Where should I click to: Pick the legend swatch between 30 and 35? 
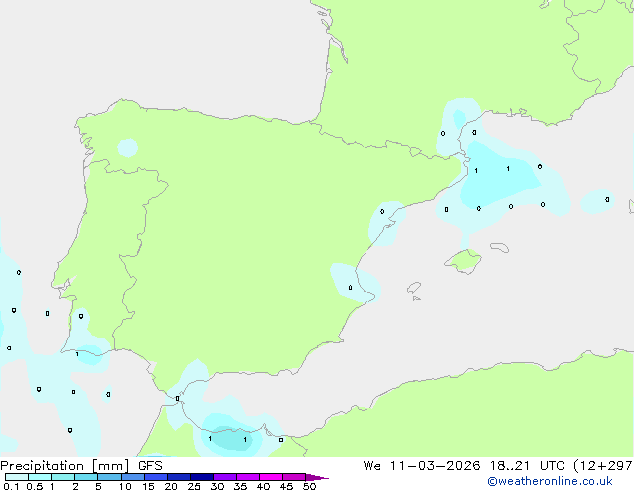[x=225, y=477]
